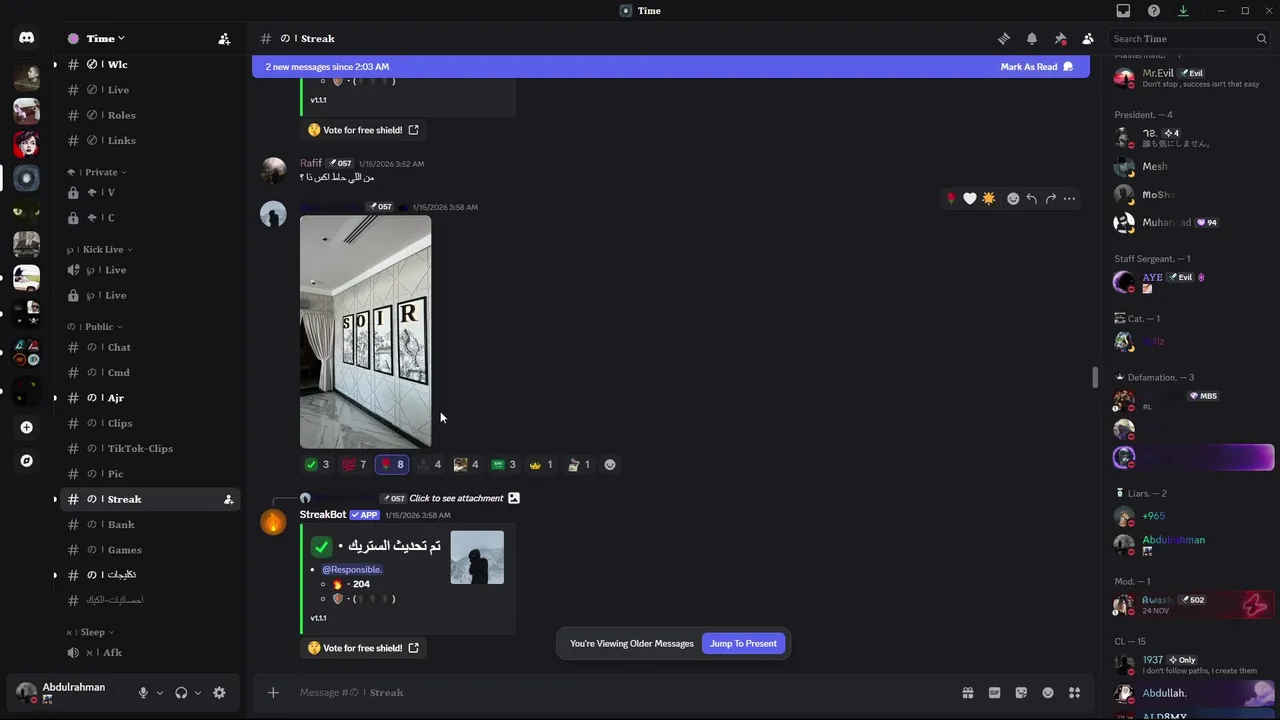Viewport: 1280px width, 720px height.
Task: Collapse the Kick Live category
Action: pos(100,249)
